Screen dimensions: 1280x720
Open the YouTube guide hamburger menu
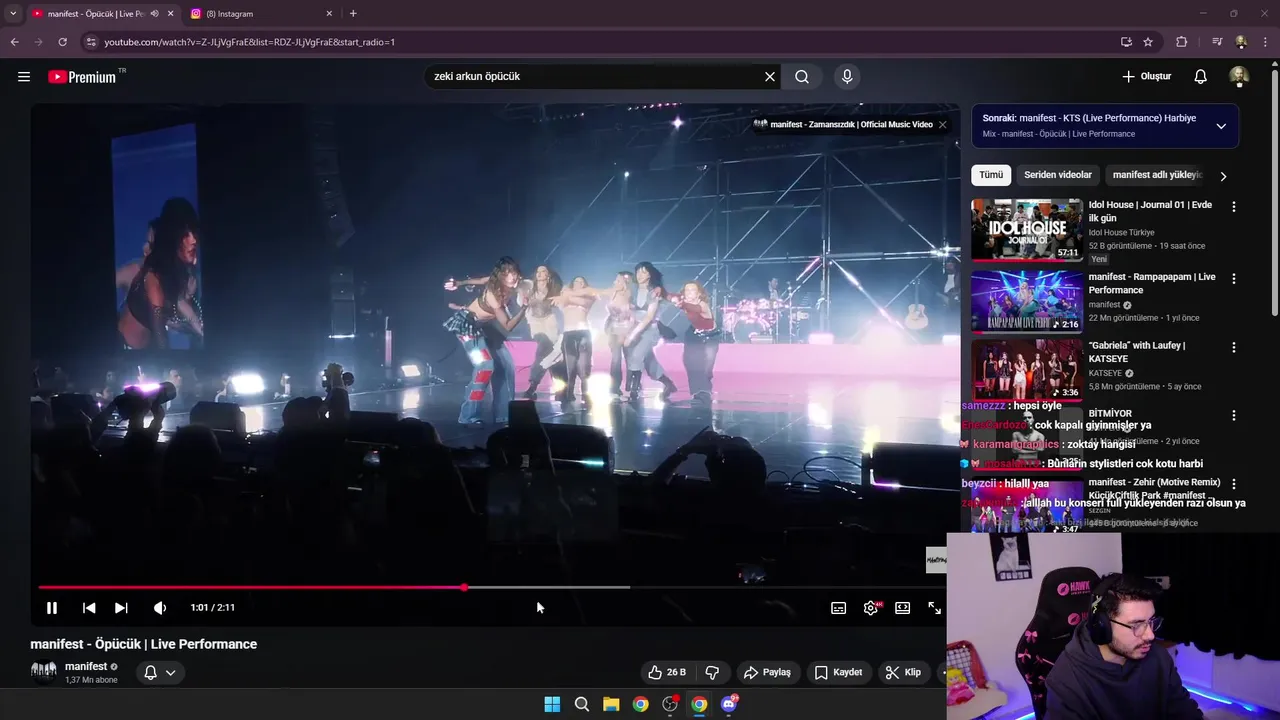pos(24,77)
